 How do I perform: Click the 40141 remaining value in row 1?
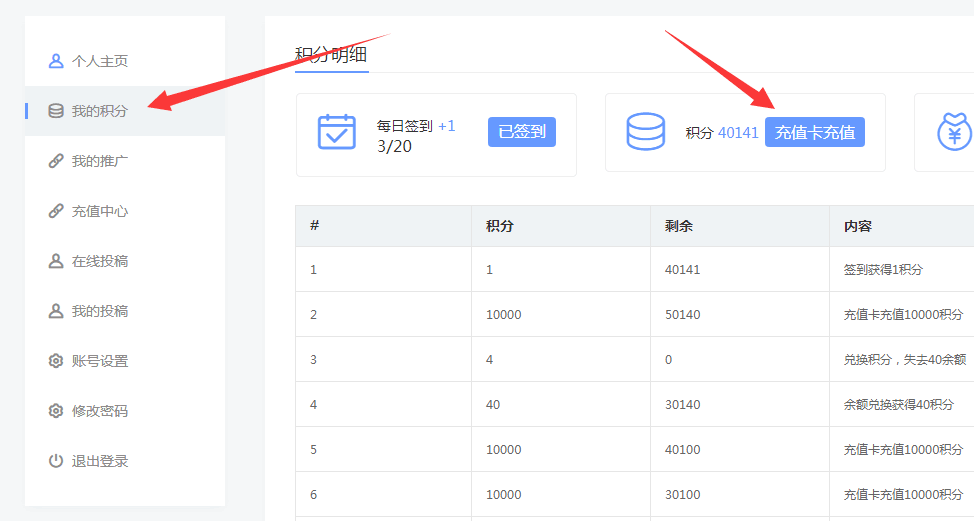click(x=683, y=270)
